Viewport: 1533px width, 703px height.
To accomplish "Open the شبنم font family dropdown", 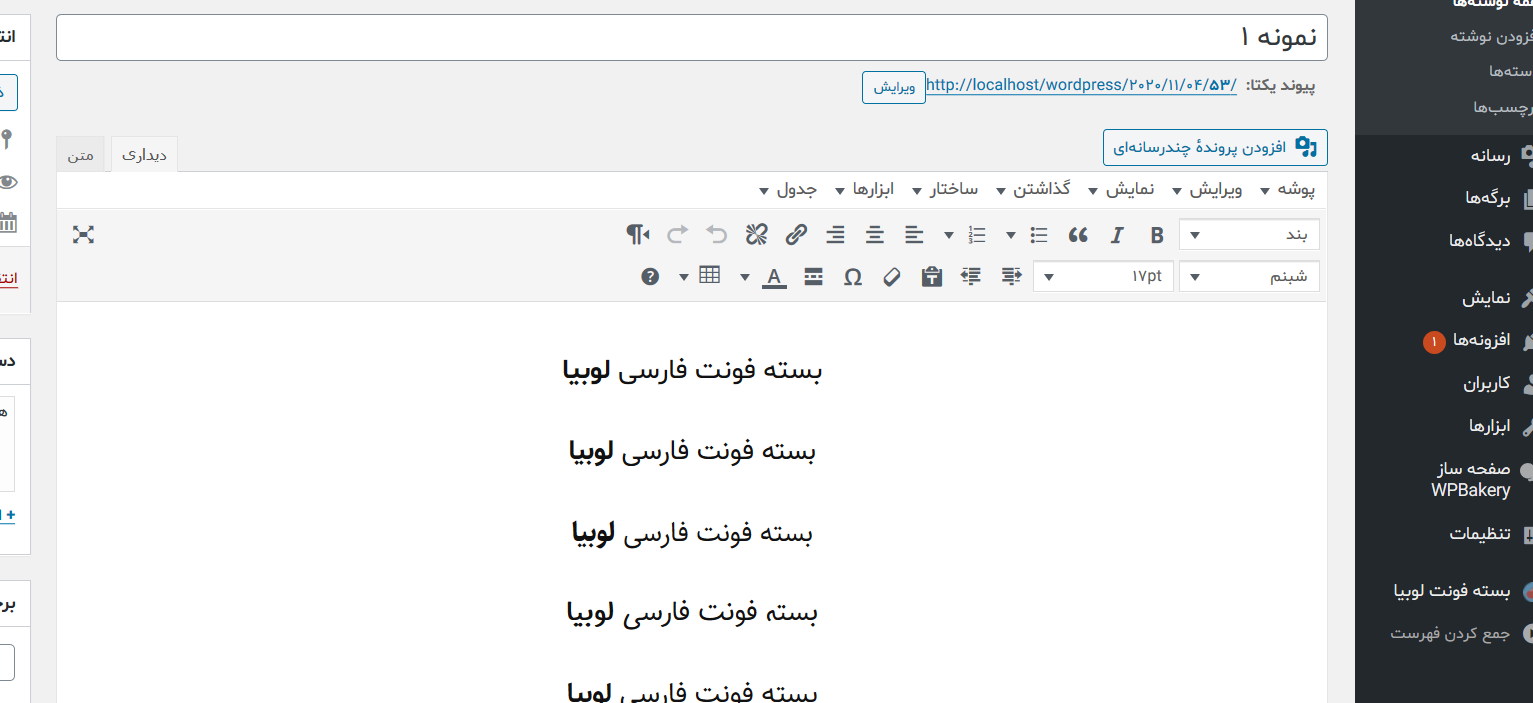I will [x=1250, y=276].
